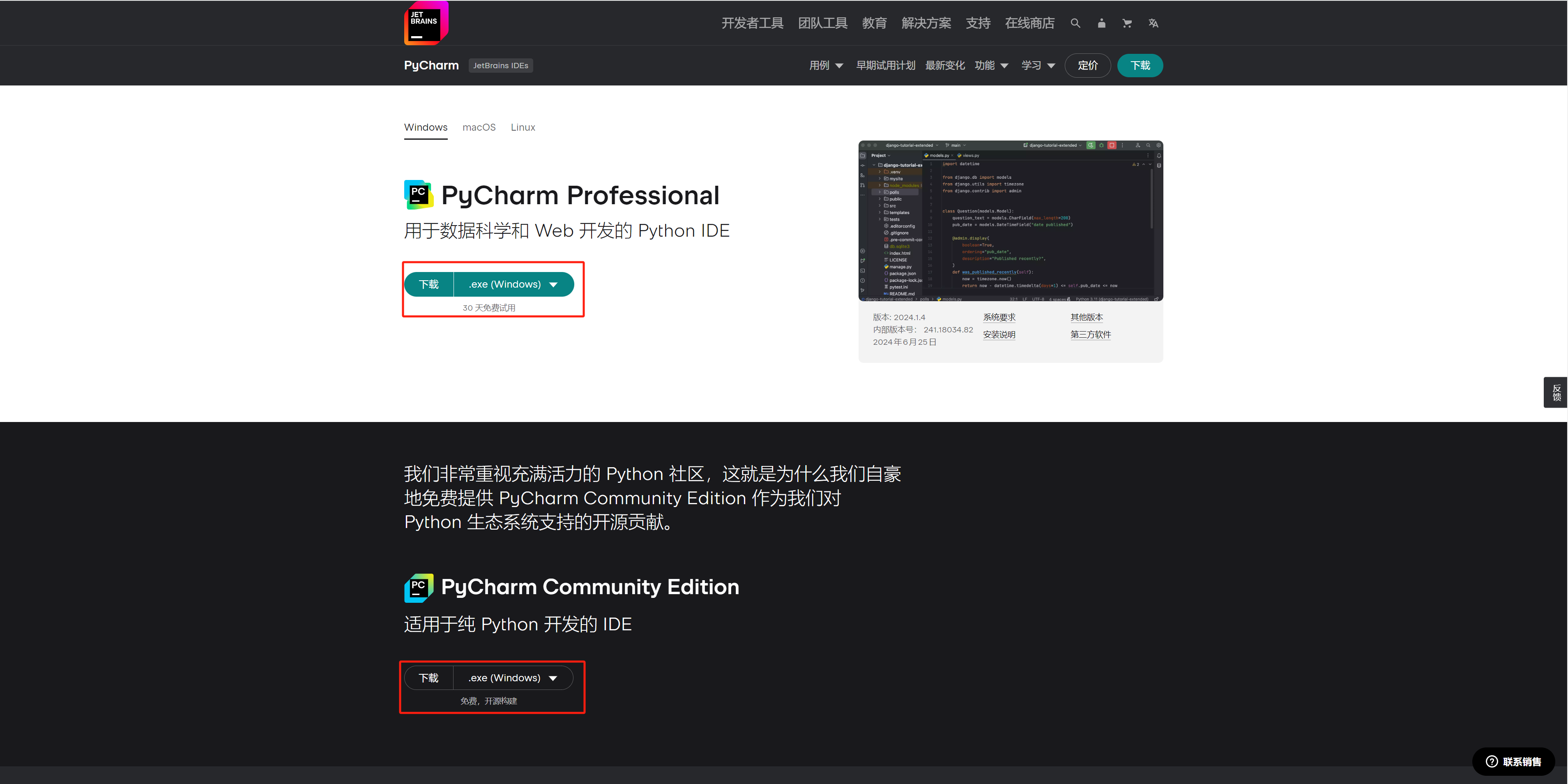Open the account profile icon
The height and width of the screenshot is (784, 1568).
tap(1101, 23)
